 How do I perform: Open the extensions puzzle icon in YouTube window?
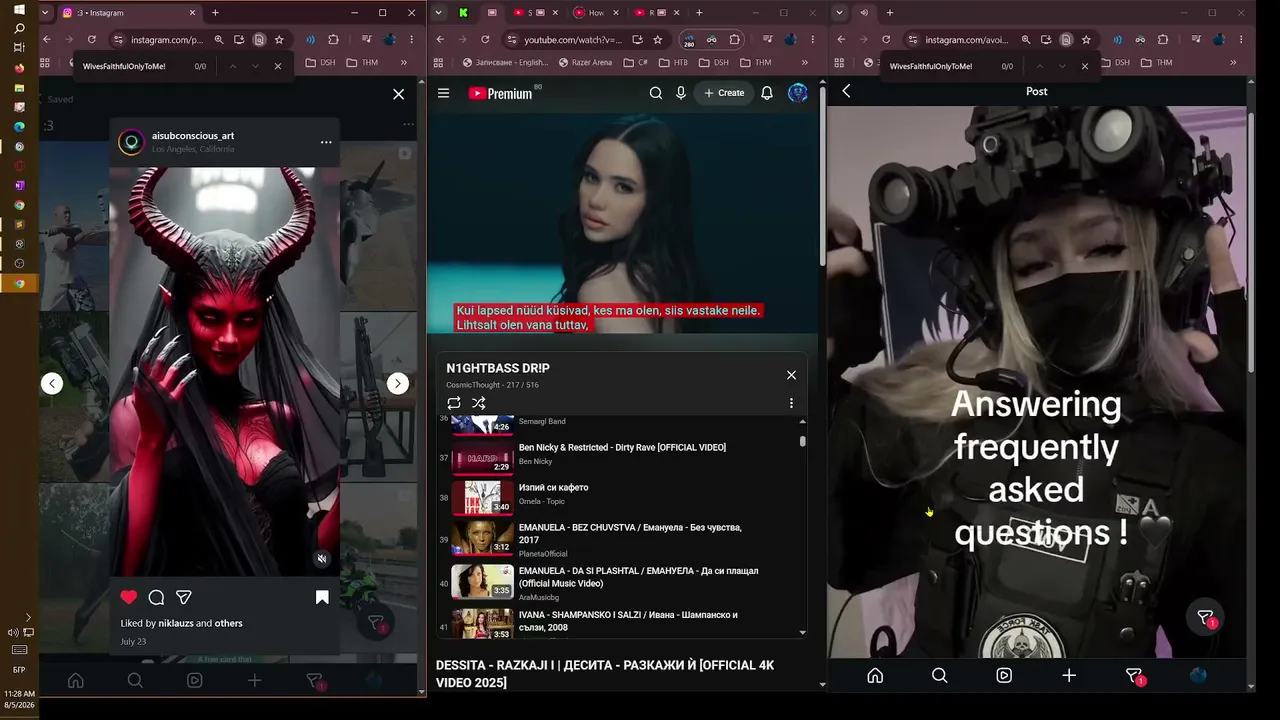[735, 40]
